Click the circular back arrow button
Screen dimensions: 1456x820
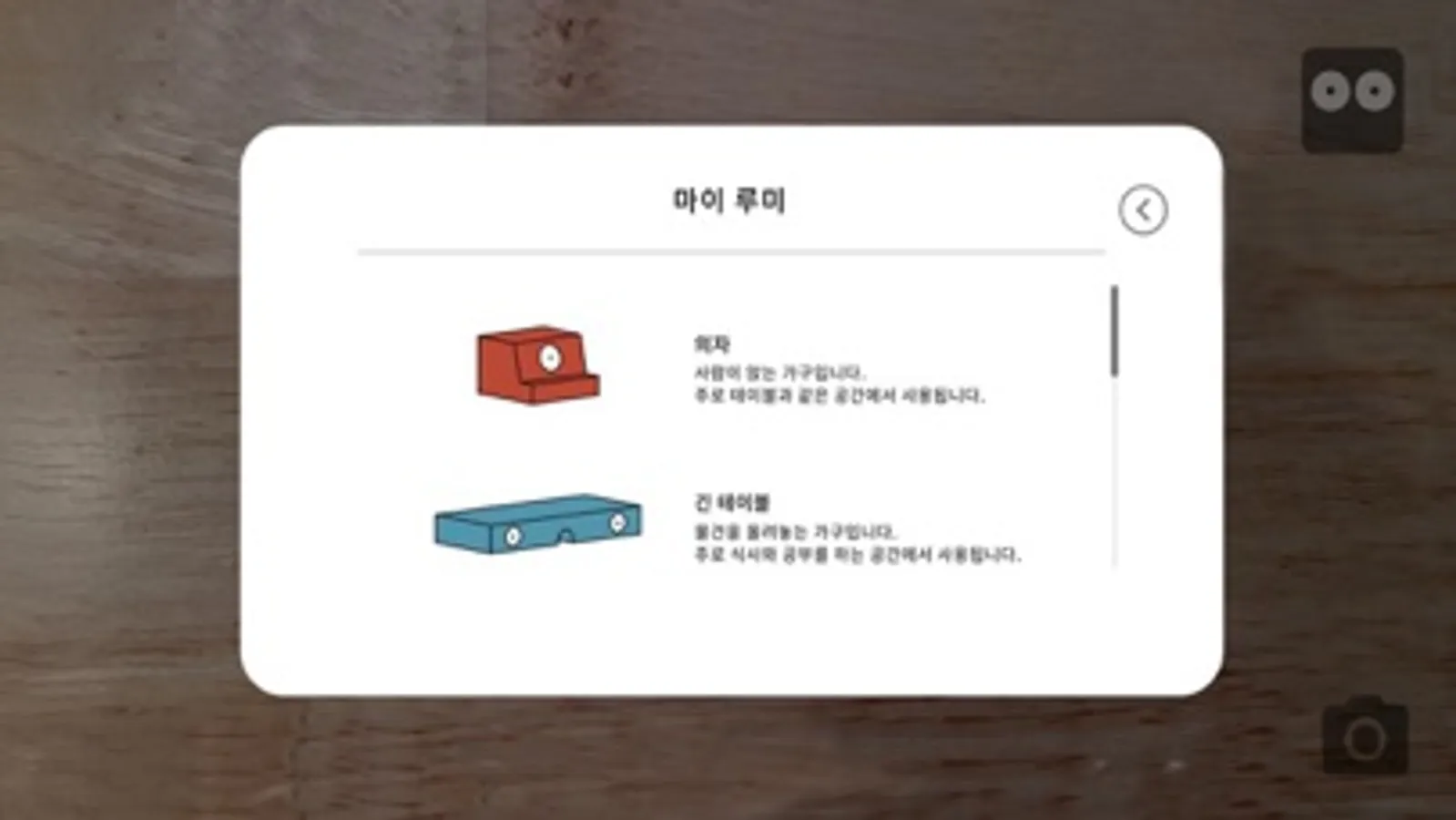click(x=1143, y=210)
